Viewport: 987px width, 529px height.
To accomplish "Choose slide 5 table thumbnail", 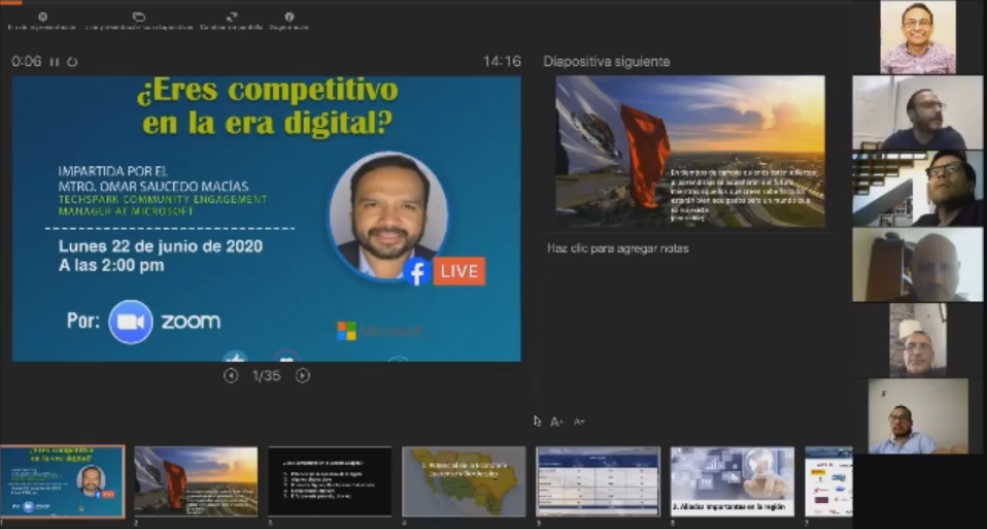I will pyautogui.click(x=598, y=481).
